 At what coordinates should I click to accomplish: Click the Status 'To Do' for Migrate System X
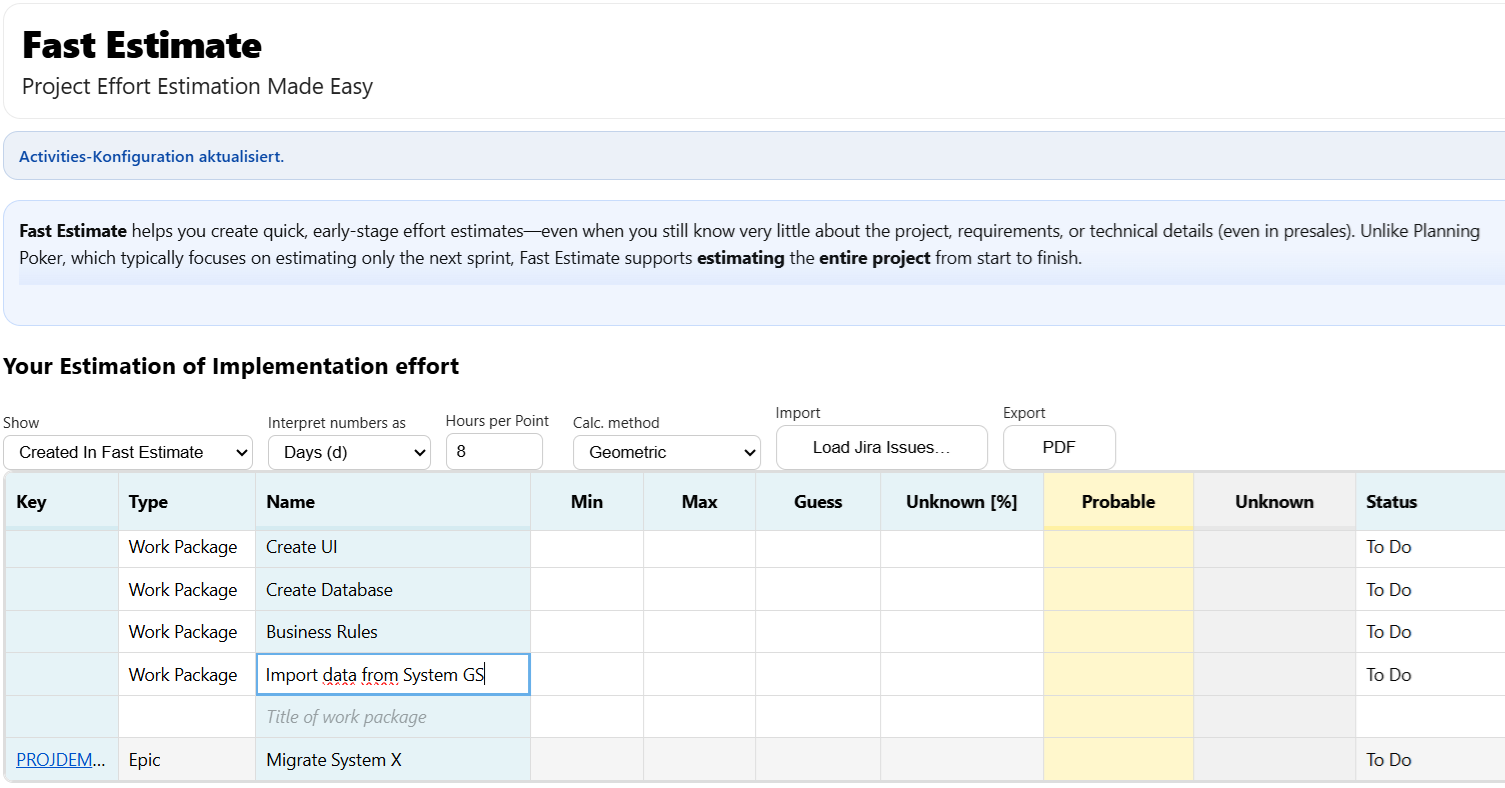coord(1388,759)
